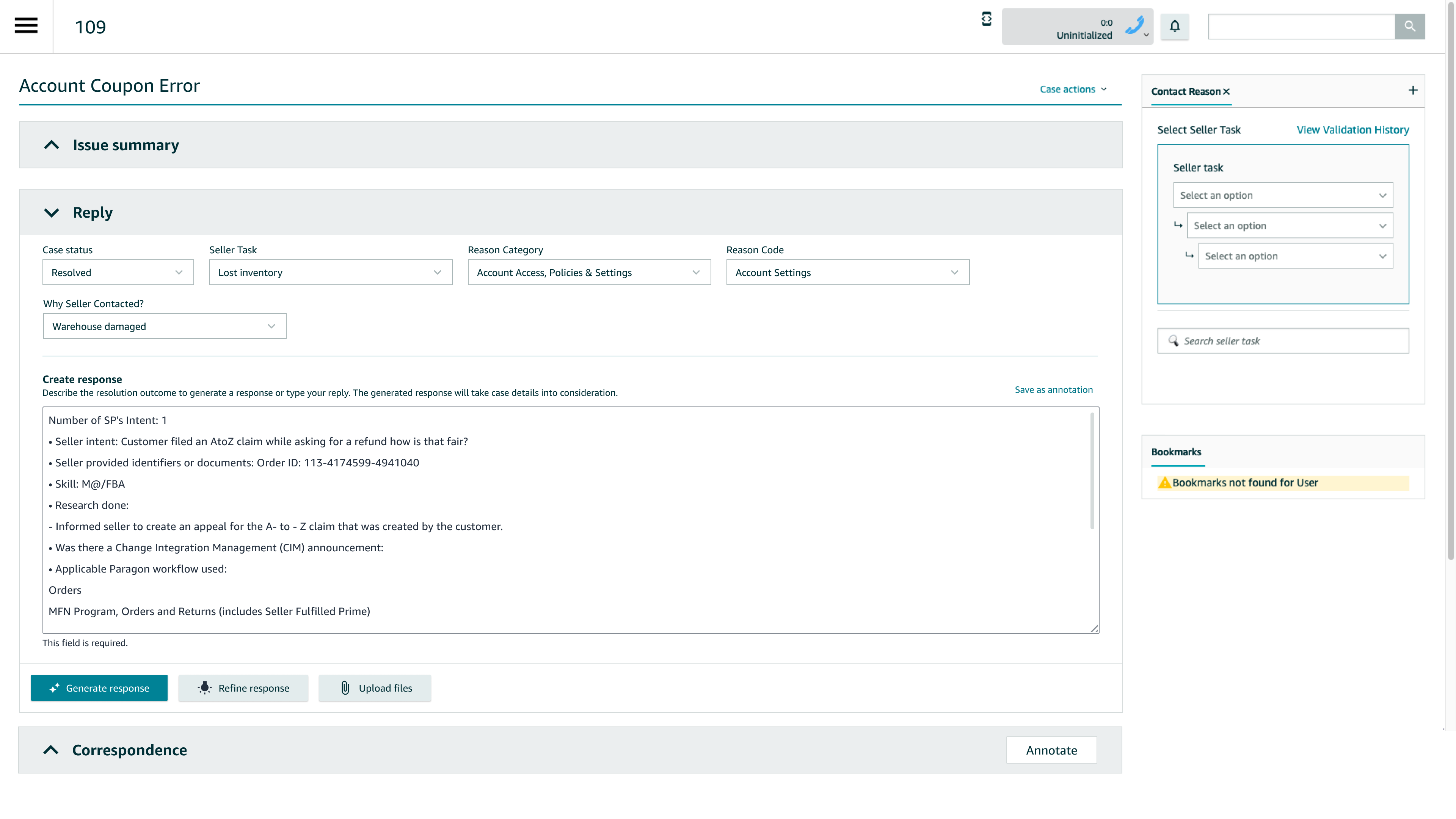Click Save as annotation

pos(1053,389)
